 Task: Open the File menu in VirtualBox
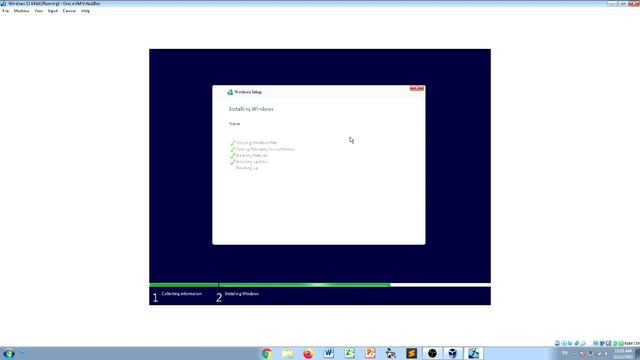pos(6,11)
